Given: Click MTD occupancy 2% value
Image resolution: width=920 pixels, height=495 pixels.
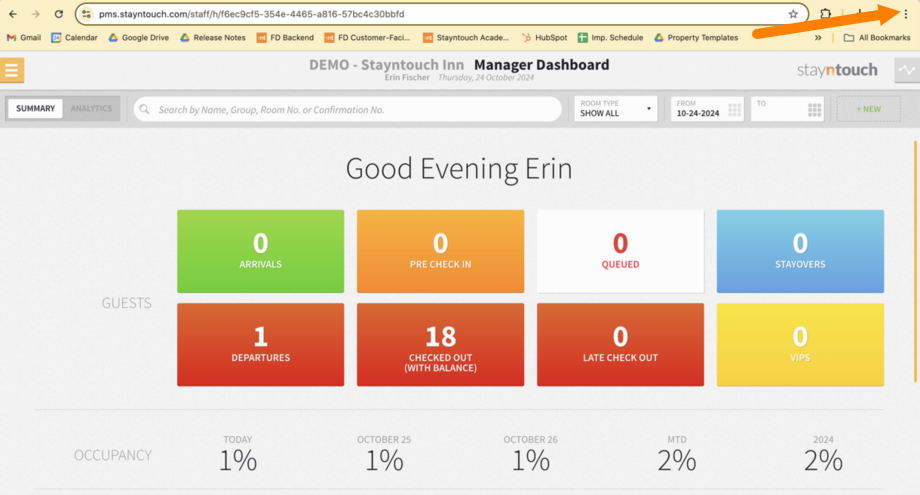Looking at the screenshot, I should click(677, 460).
